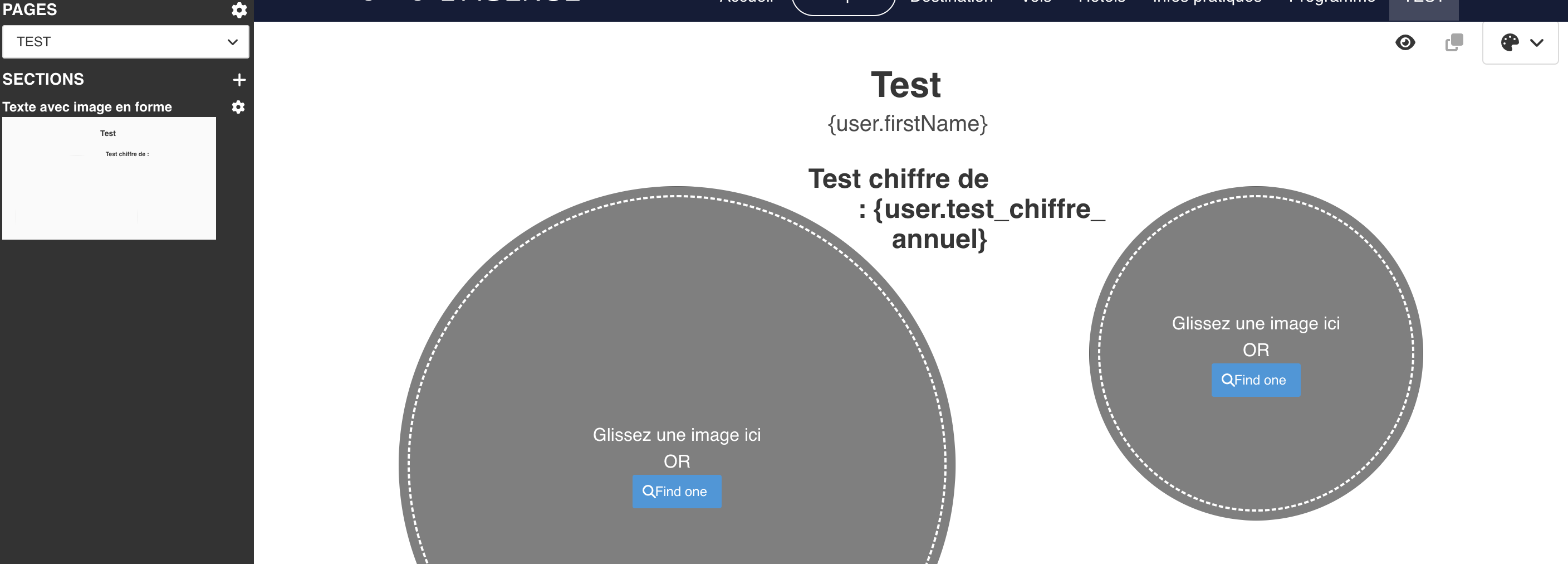Add a new section with plus icon

pyautogui.click(x=239, y=80)
